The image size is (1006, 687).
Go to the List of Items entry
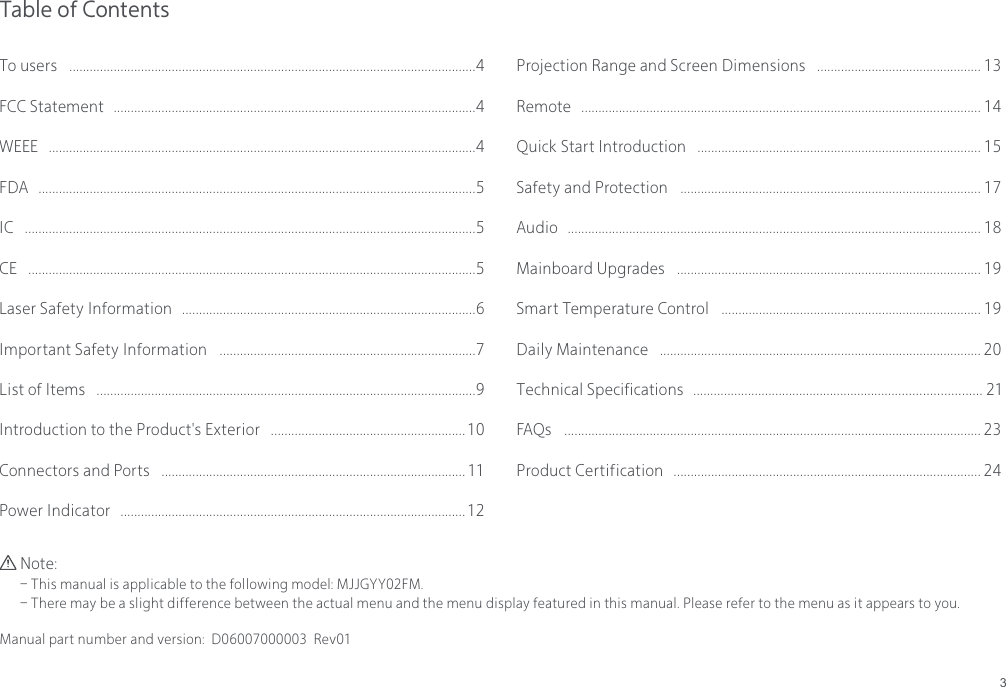(x=43, y=389)
